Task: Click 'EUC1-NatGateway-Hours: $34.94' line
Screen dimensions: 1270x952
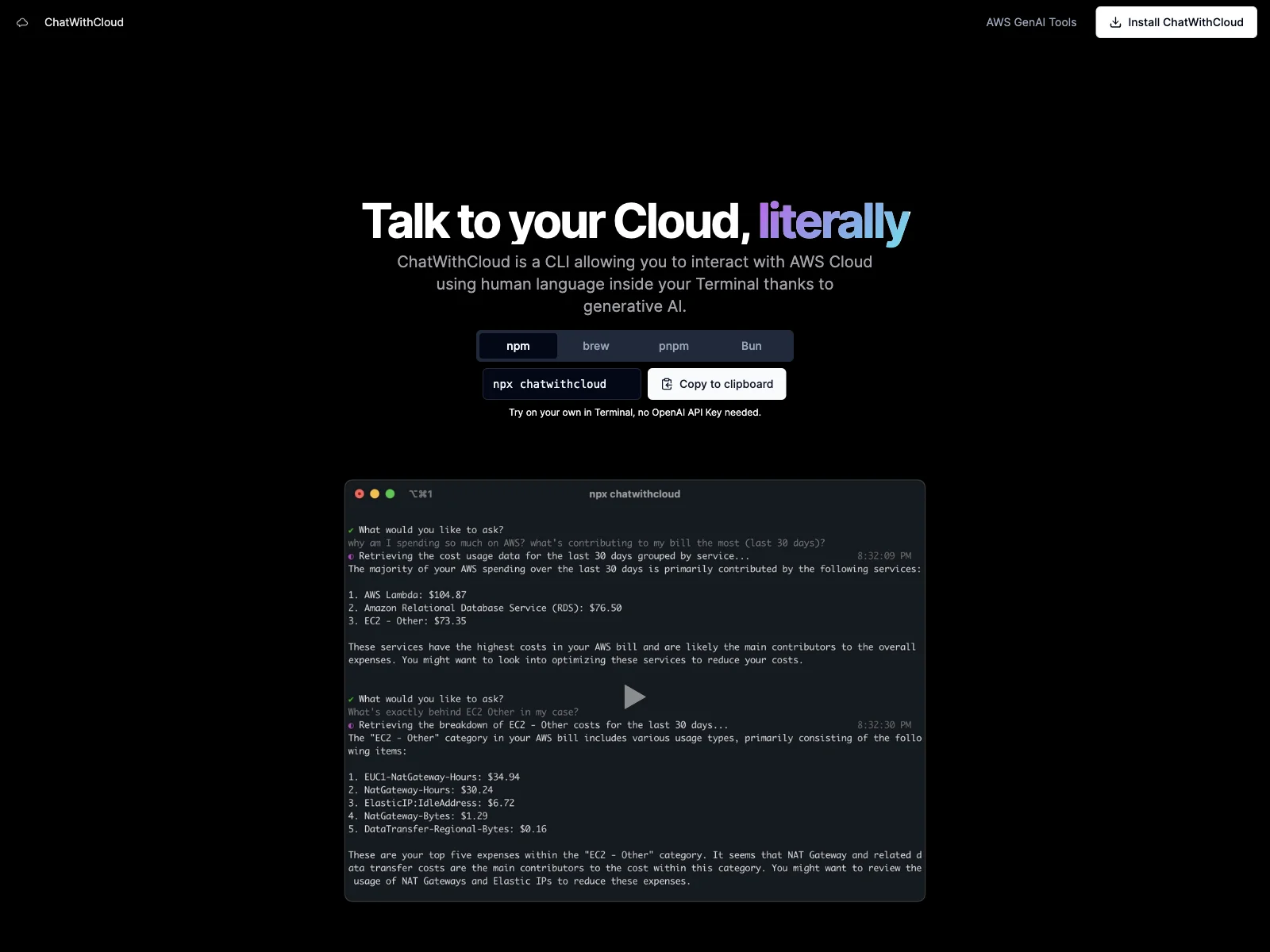Action: point(434,777)
